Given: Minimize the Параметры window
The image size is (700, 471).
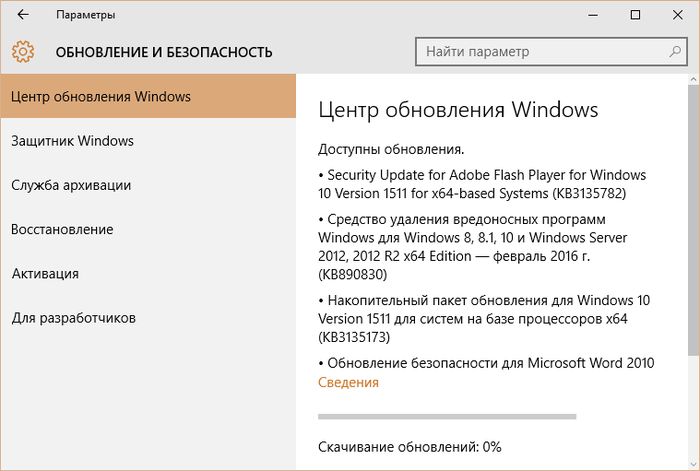Looking at the screenshot, I should pos(588,15).
